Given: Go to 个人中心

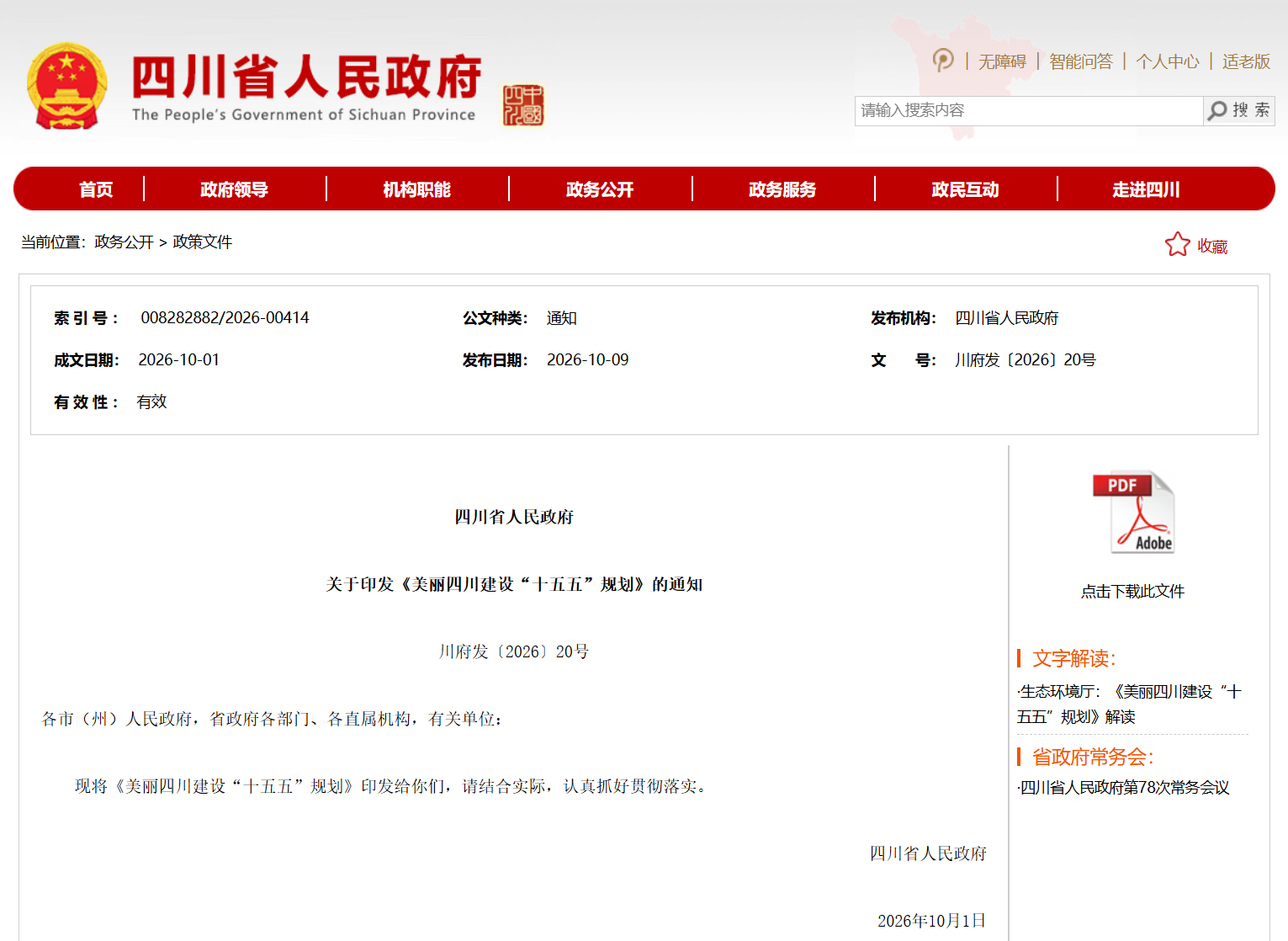Looking at the screenshot, I should (x=1168, y=61).
